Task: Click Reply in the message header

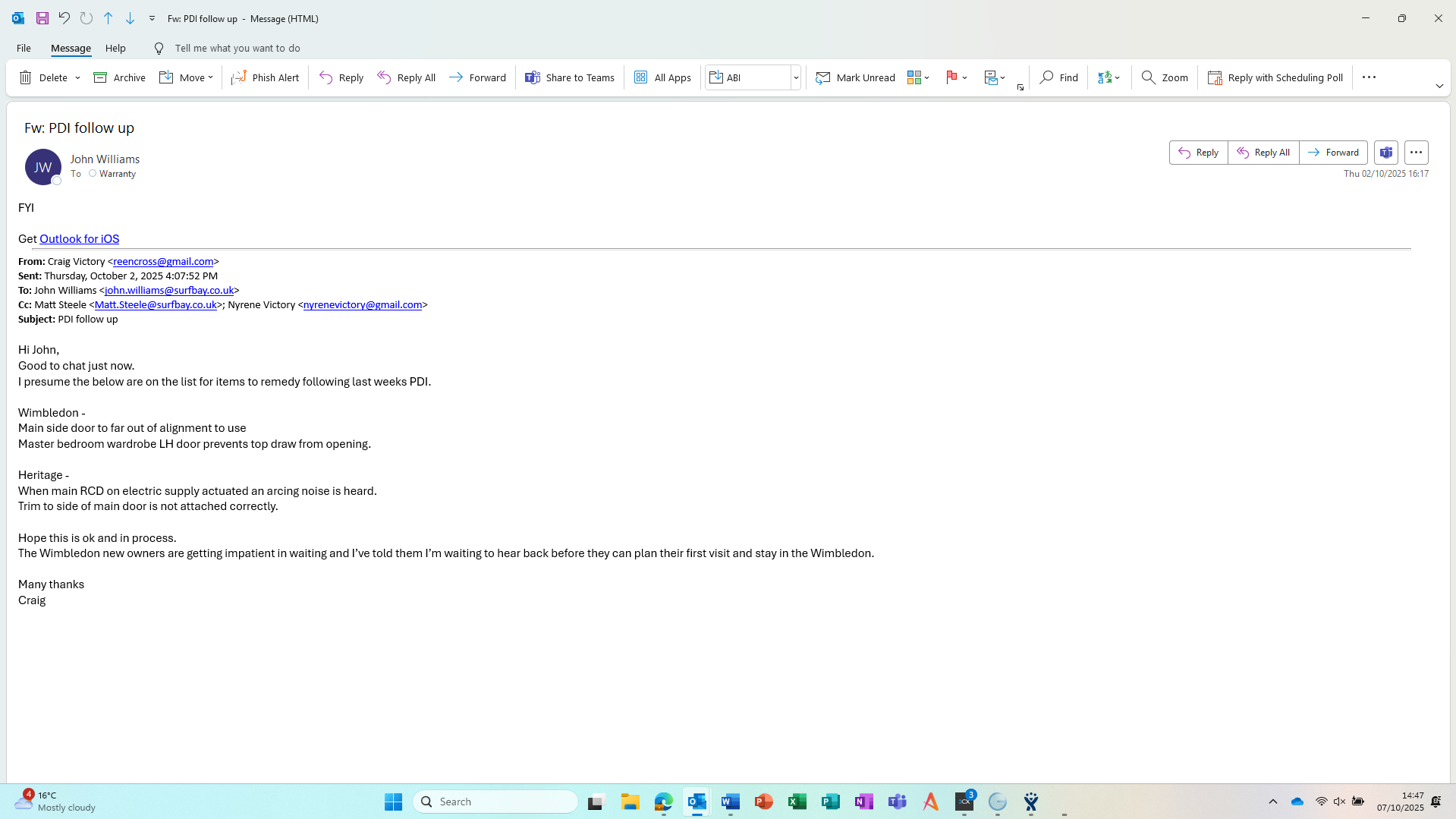Action: 1199,153
